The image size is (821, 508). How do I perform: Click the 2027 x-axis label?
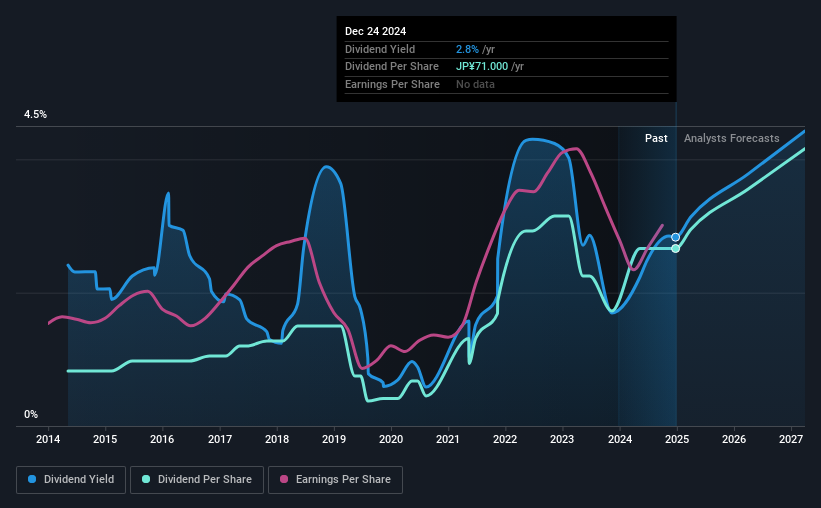coord(791,439)
